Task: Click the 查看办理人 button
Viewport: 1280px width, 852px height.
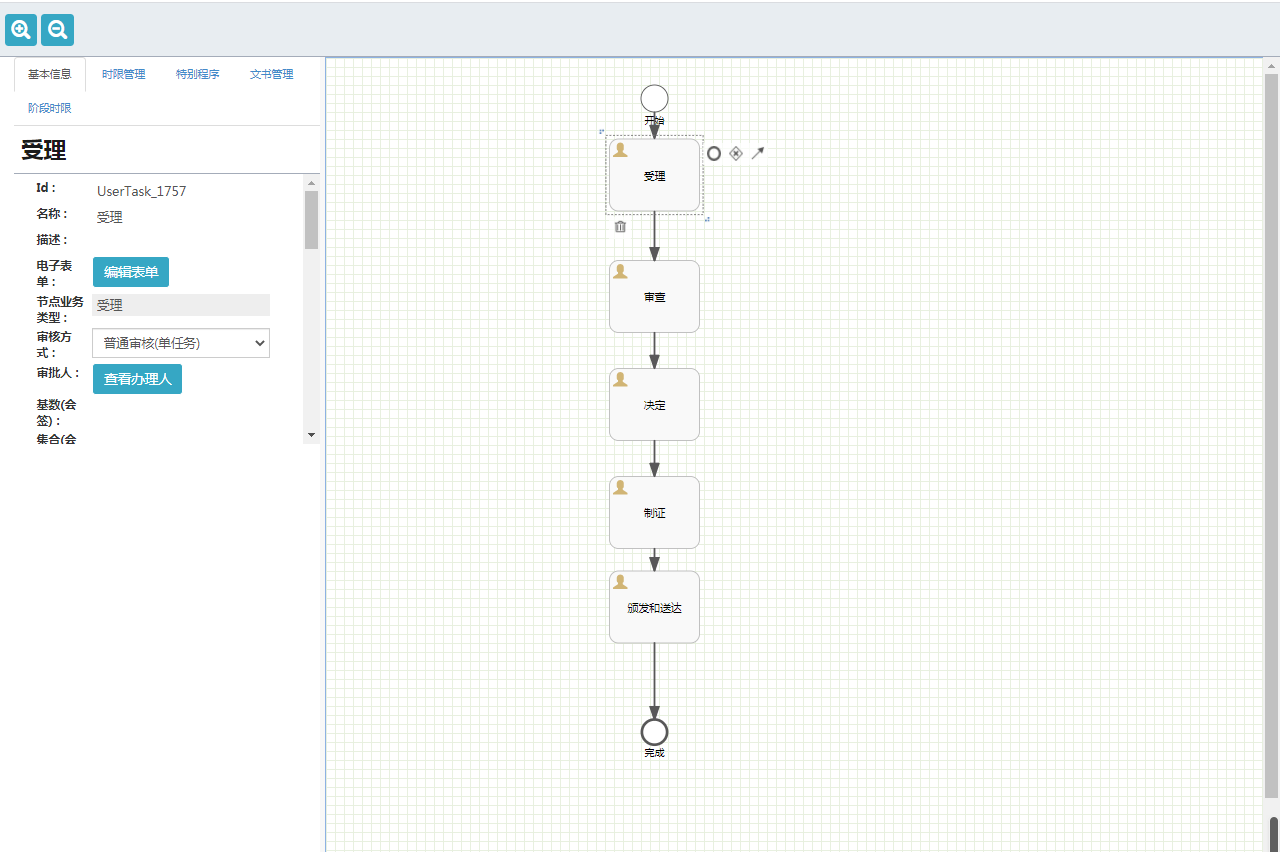Action: pyautogui.click(x=137, y=379)
